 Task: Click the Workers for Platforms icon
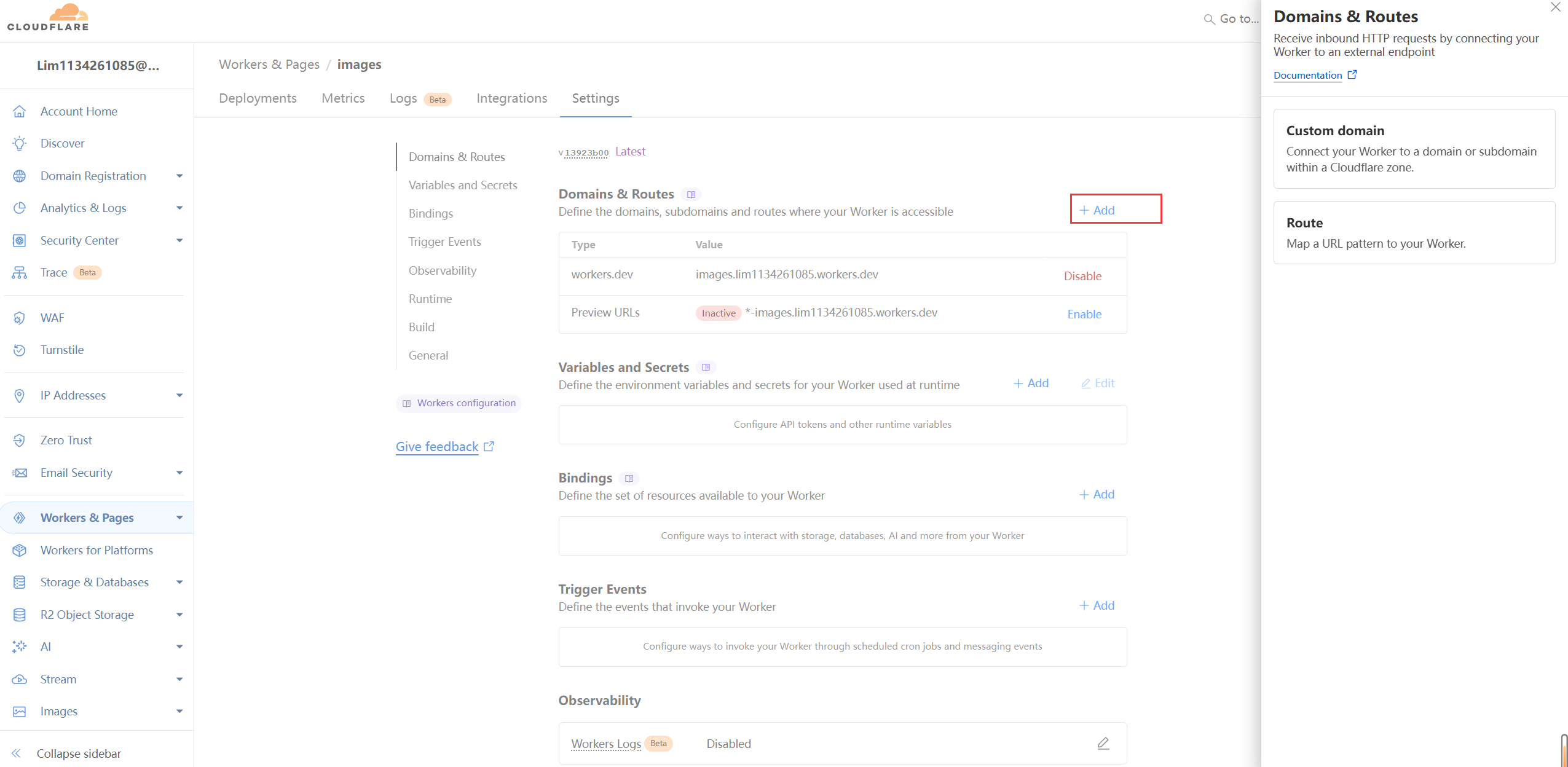coord(20,550)
